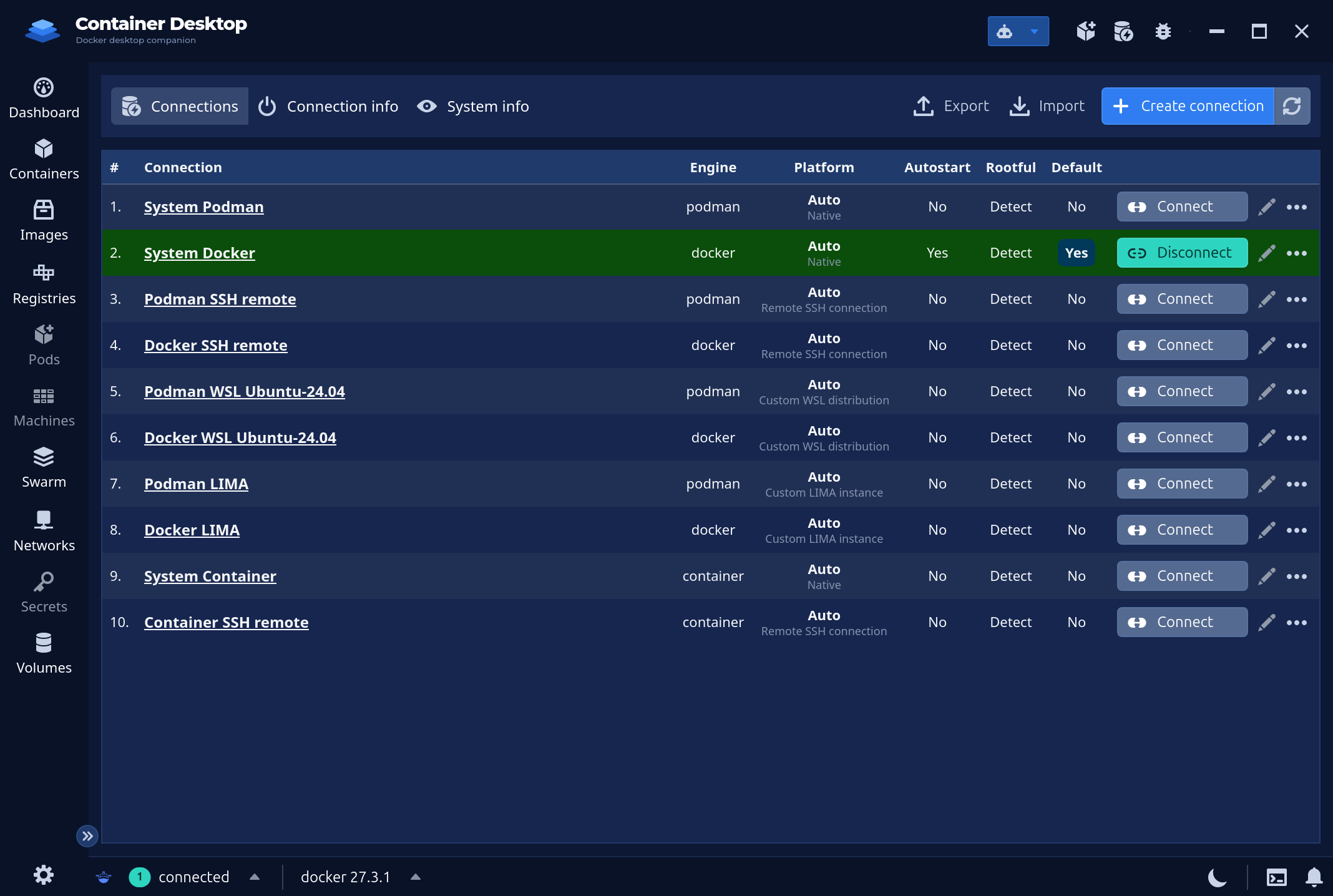
Task: Click the cube-with-plus icon in title bar
Action: pyautogui.click(x=1086, y=31)
